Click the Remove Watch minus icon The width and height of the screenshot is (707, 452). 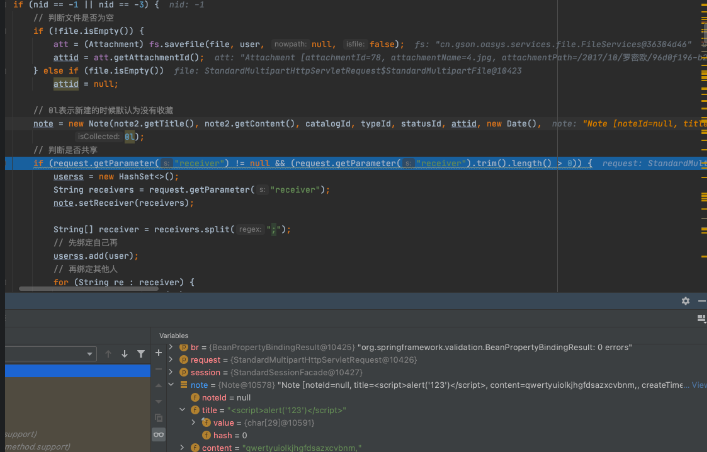(158, 370)
